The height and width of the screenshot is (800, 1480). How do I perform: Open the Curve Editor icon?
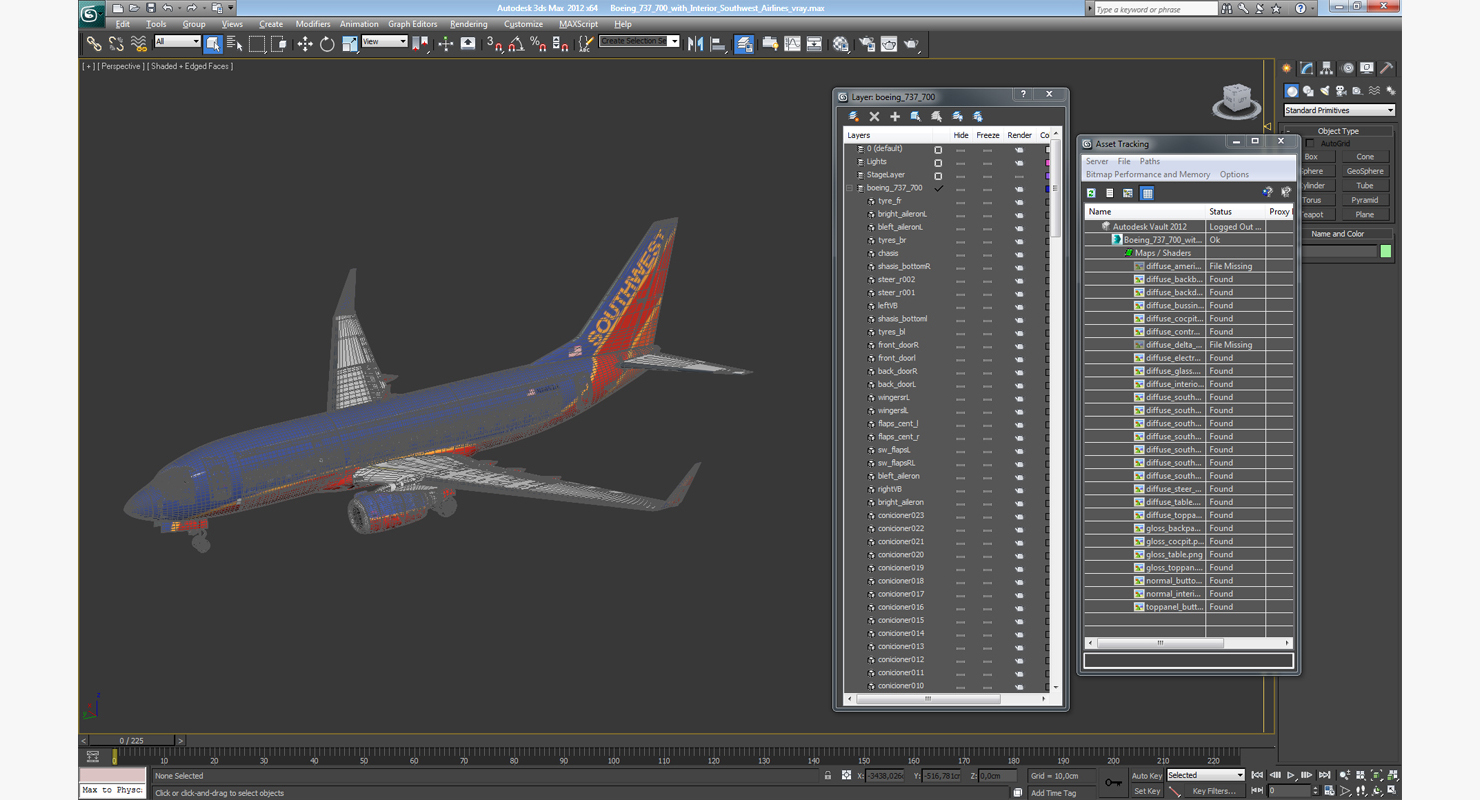coord(792,44)
